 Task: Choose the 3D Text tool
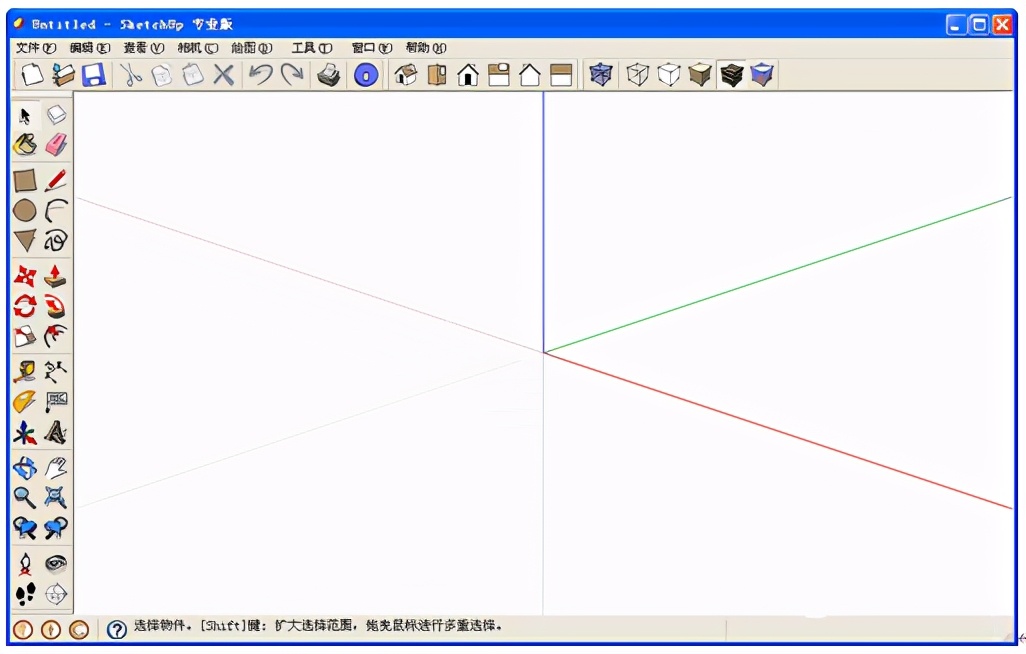coord(56,432)
